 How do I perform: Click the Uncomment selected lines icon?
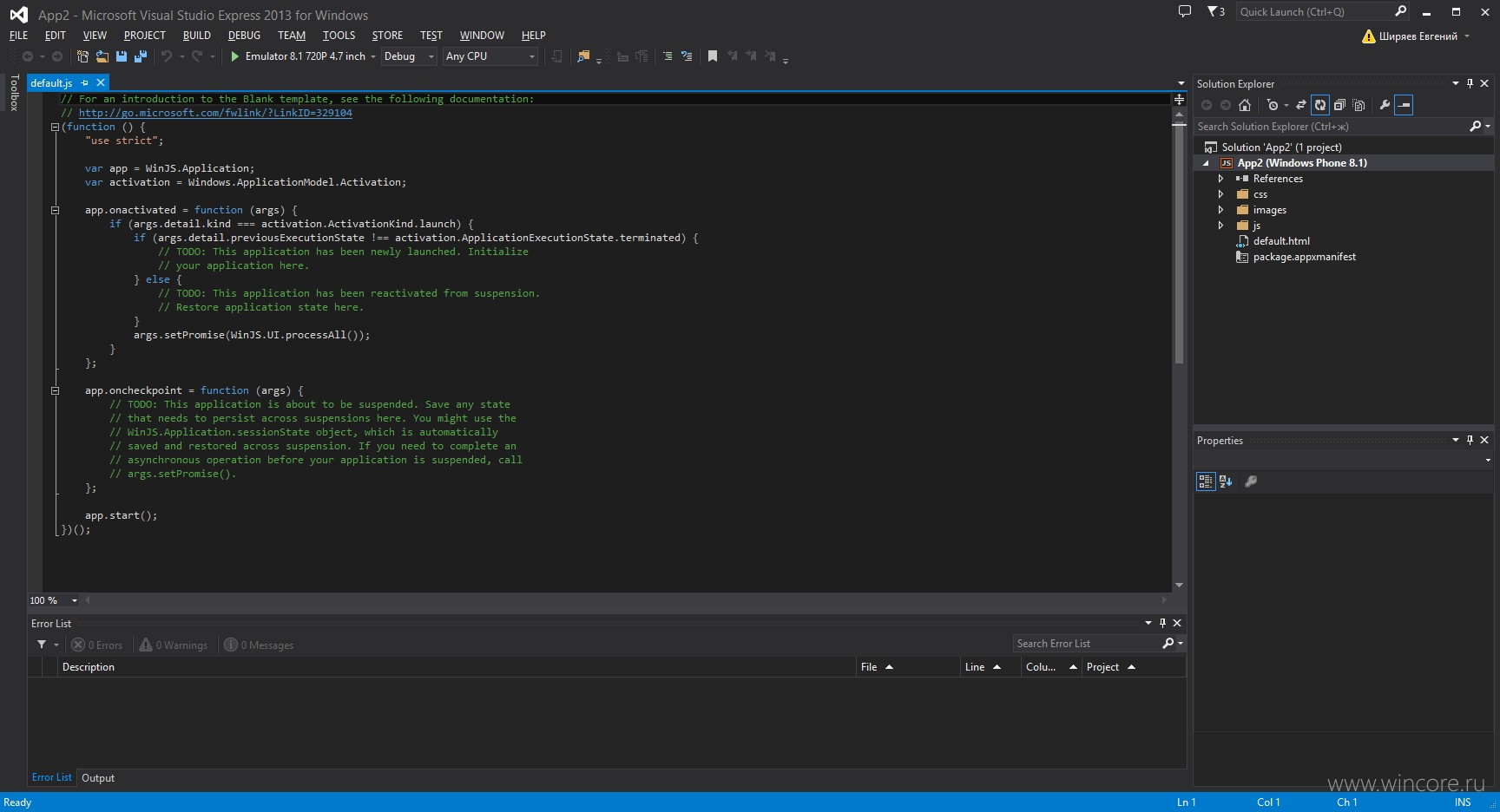pos(687,56)
